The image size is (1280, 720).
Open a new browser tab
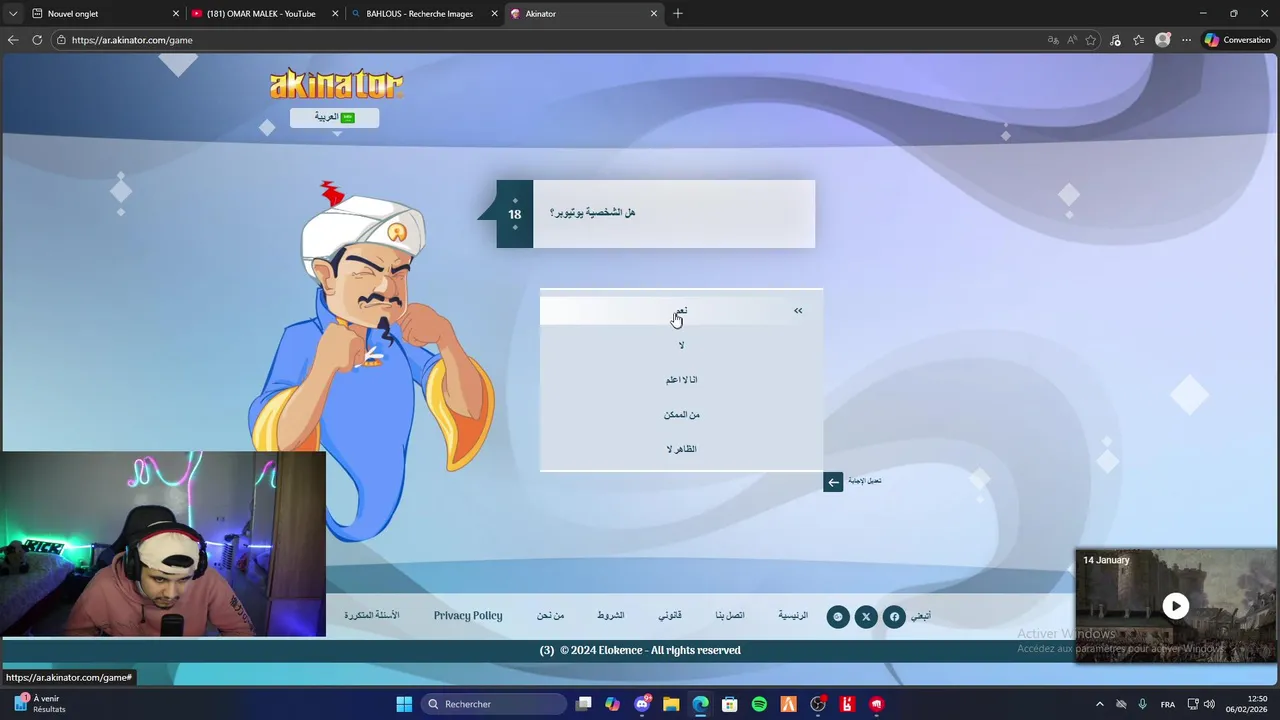[x=678, y=14]
